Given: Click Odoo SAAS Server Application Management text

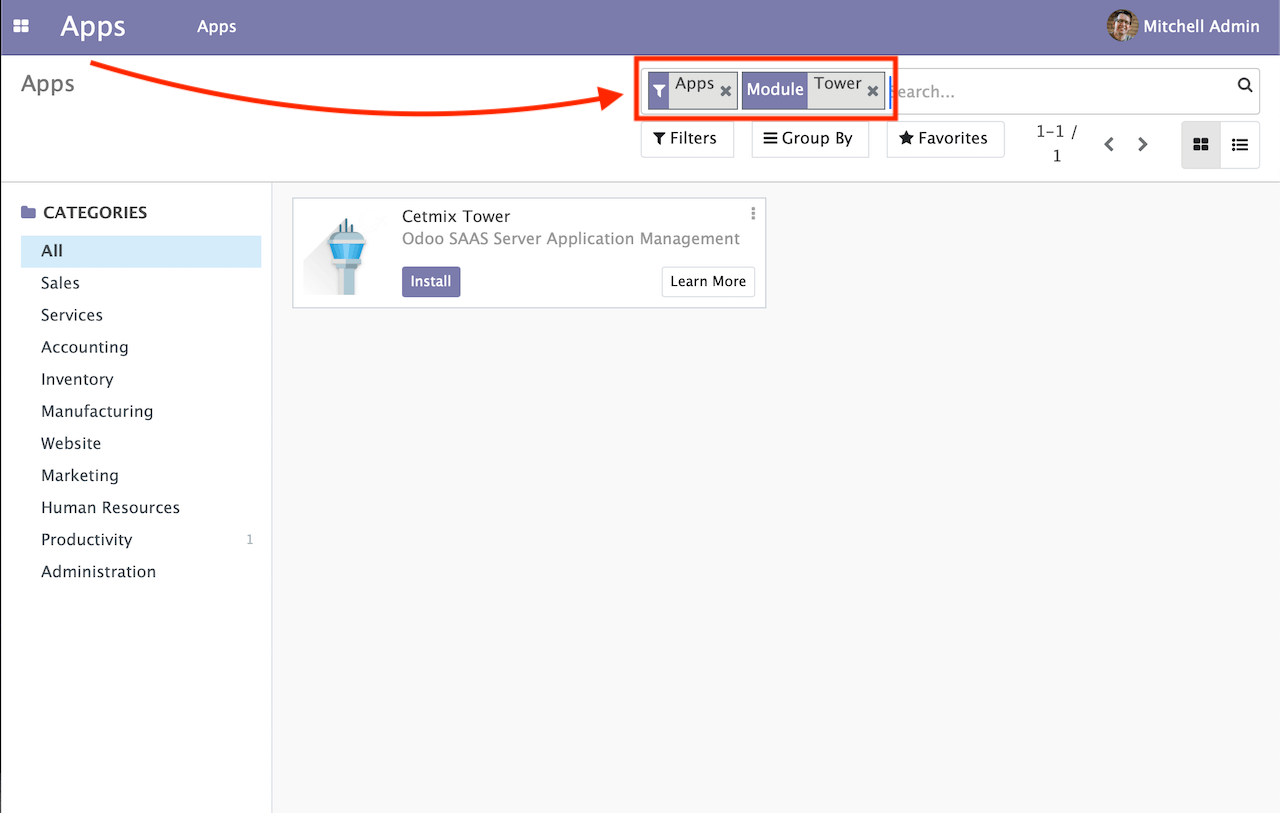Looking at the screenshot, I should click(x=571, y=239).
